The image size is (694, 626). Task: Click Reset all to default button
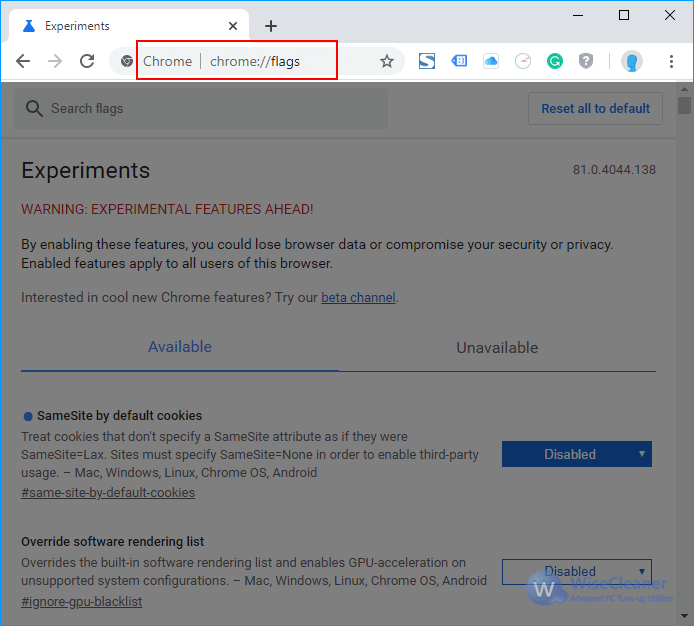[x=595, y=108]
